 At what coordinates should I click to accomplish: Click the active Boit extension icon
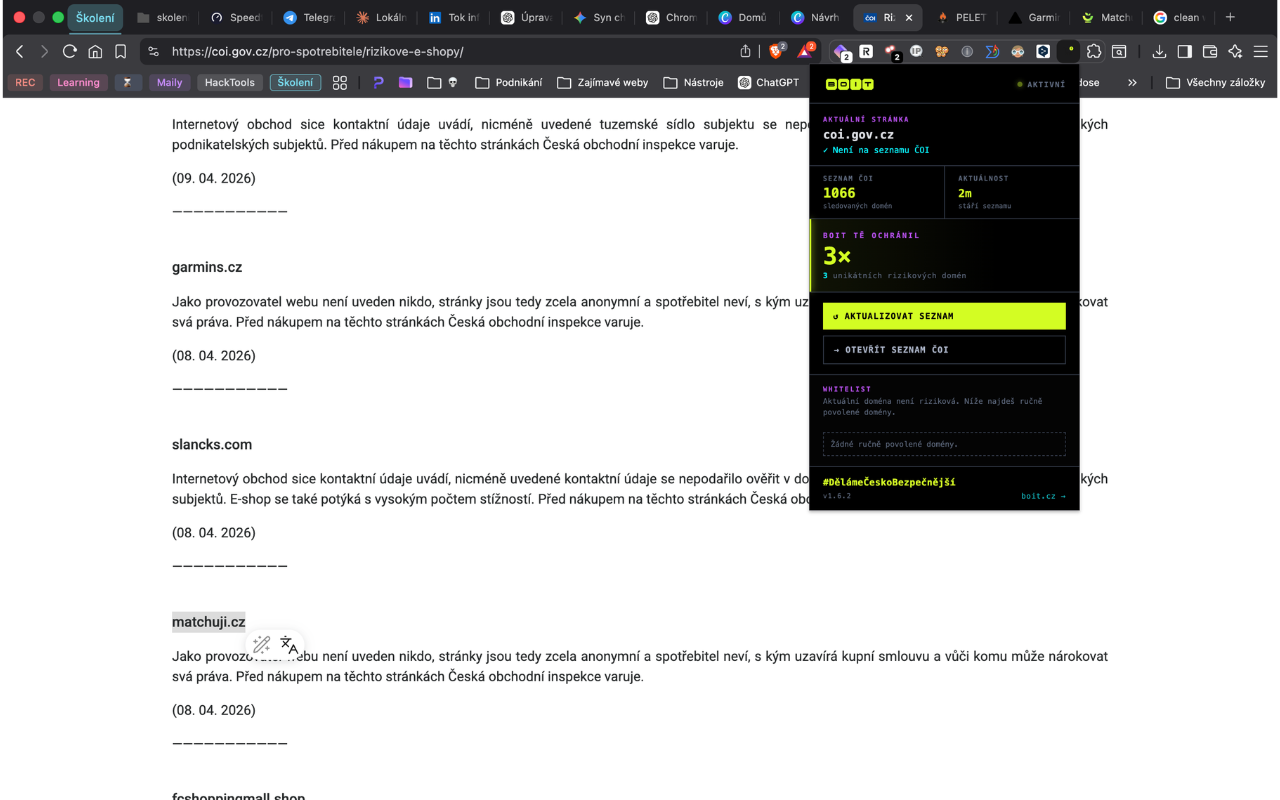point(1069,50)
